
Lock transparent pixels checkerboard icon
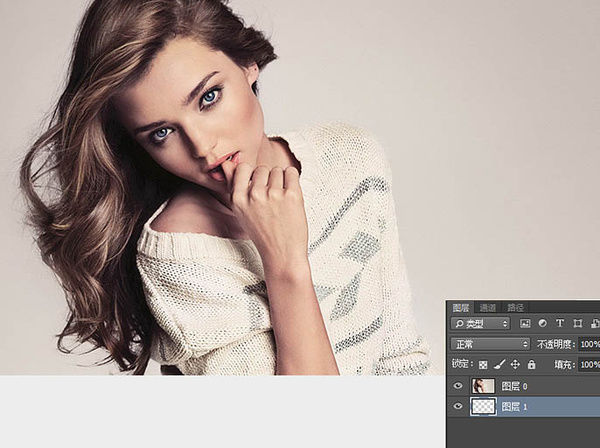483,365
